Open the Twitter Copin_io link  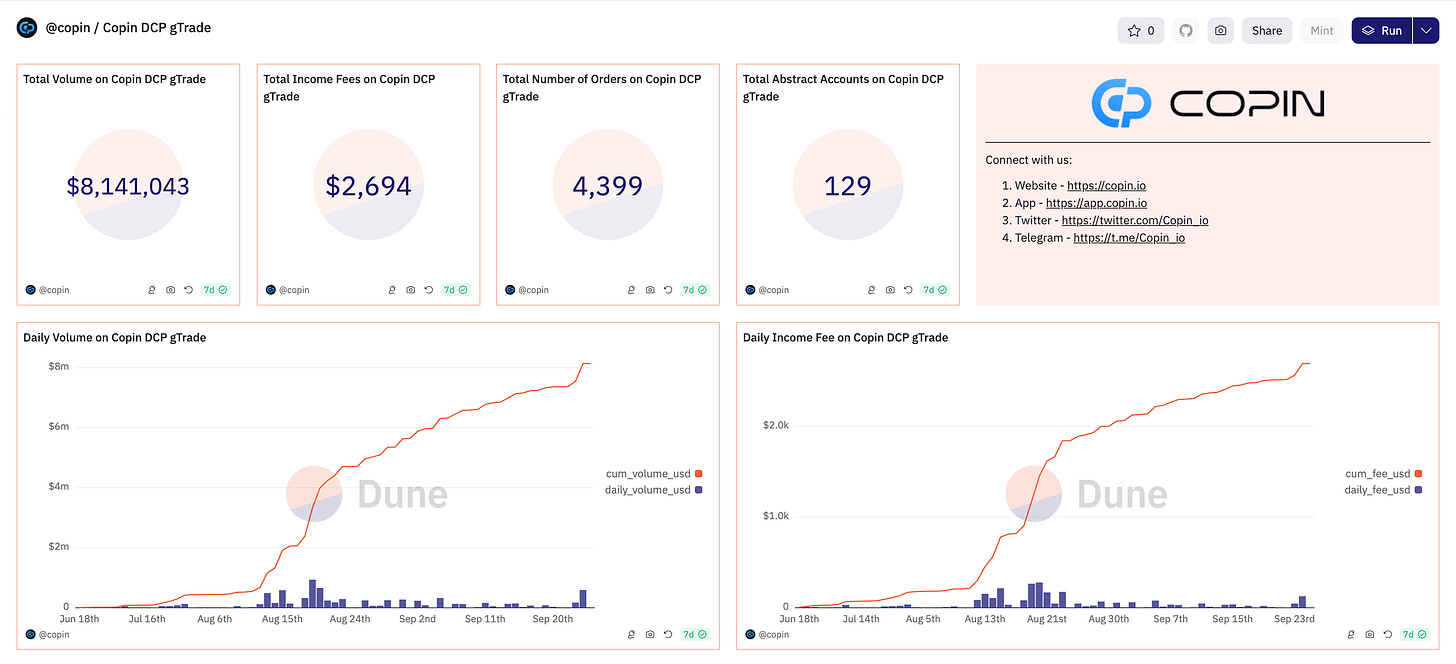1135,220
